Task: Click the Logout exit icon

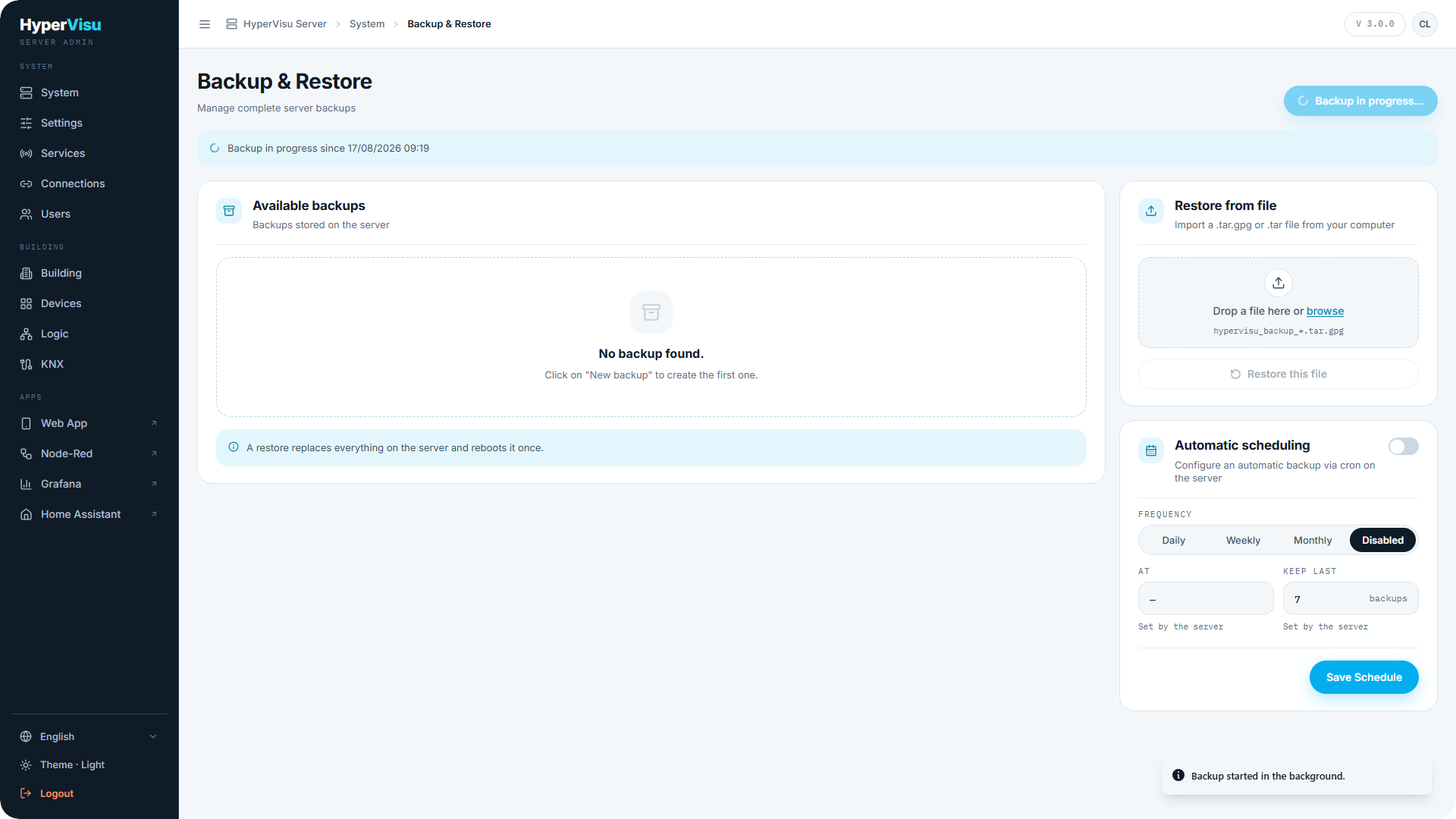Action: point(26,793)
